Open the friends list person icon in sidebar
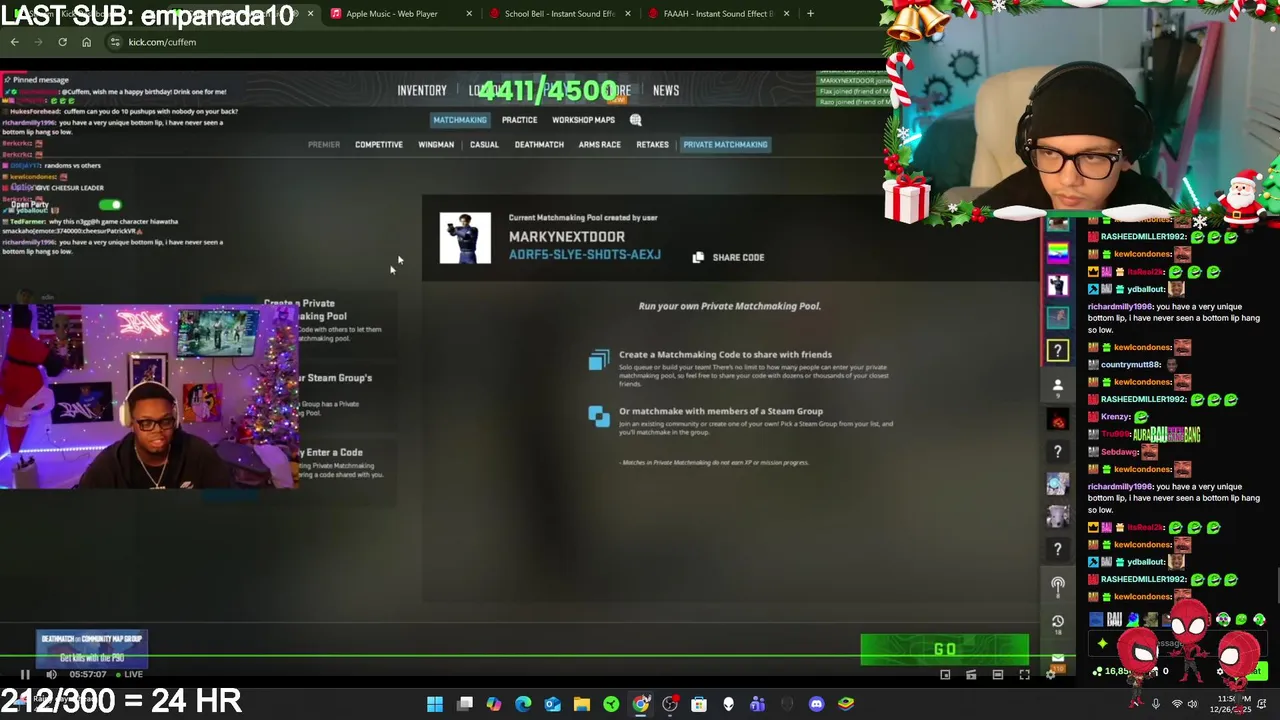 click(1058, 386)
